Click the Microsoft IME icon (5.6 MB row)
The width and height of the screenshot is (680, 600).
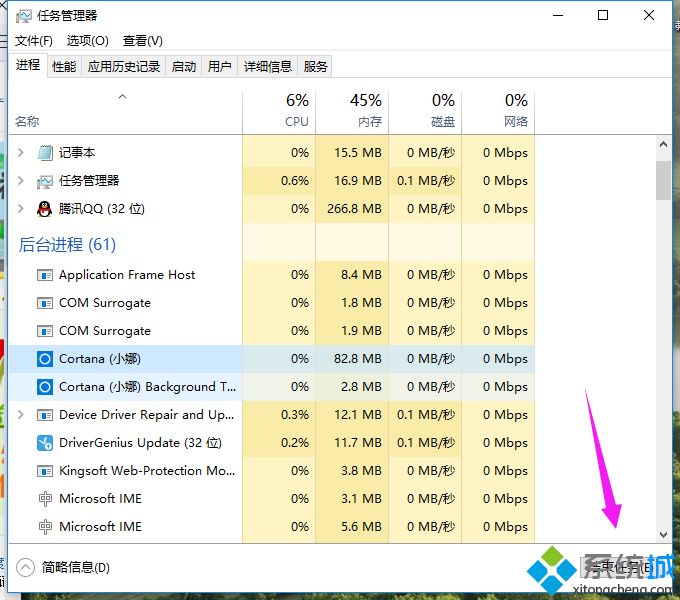pyautogui.click(x=45, y=527)
